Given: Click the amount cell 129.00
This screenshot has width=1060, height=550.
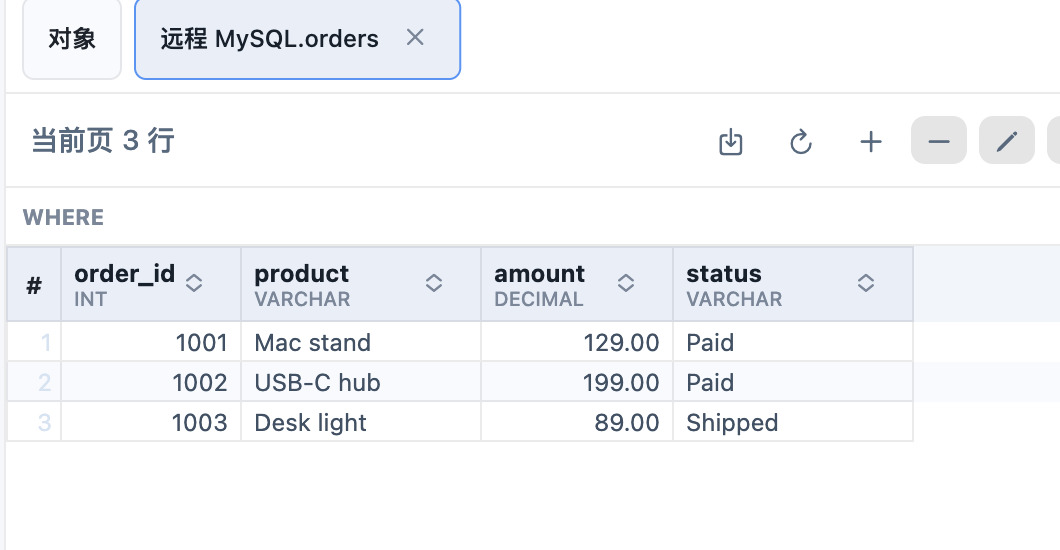Looking at the screenshot, I should click(577, 342).
